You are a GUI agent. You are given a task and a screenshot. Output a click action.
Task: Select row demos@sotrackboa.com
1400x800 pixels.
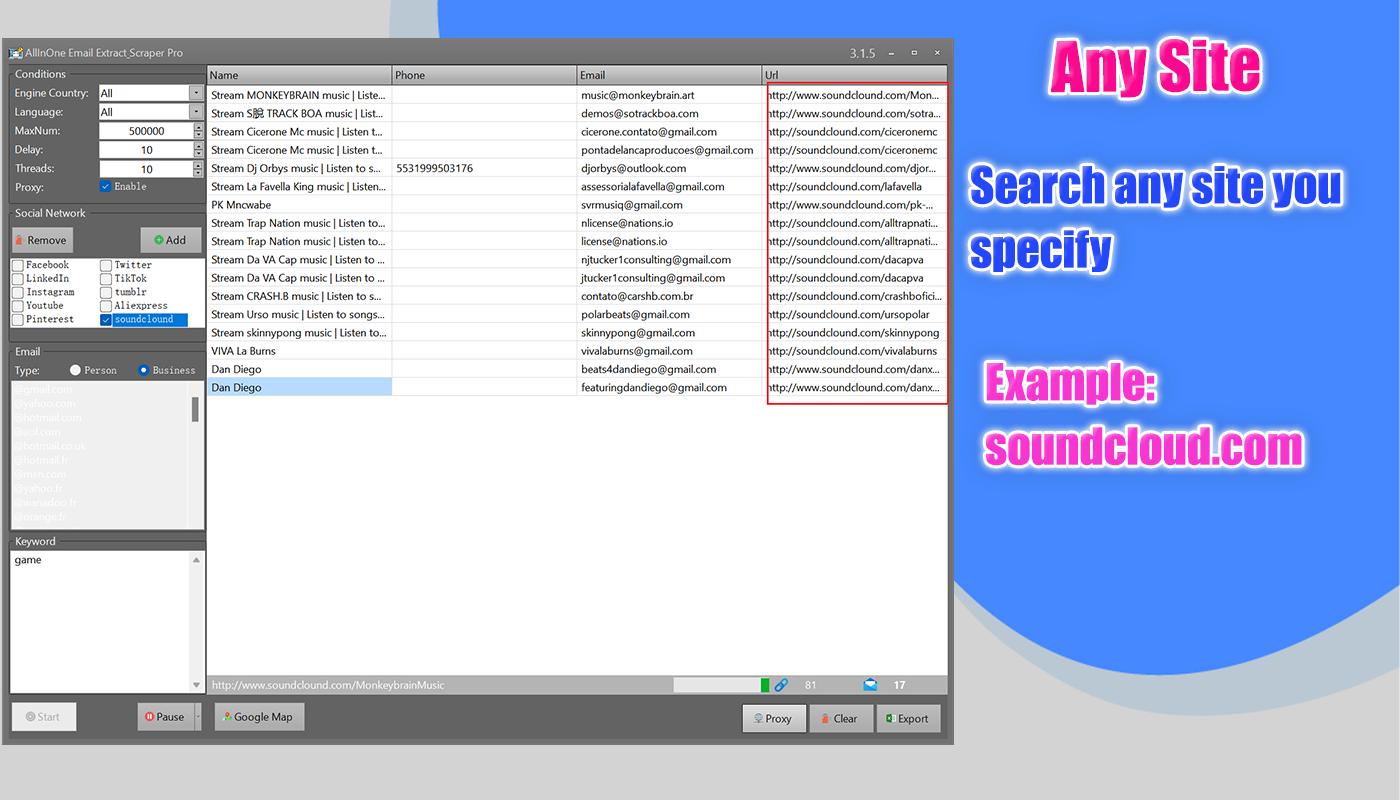tap(577, 113)
